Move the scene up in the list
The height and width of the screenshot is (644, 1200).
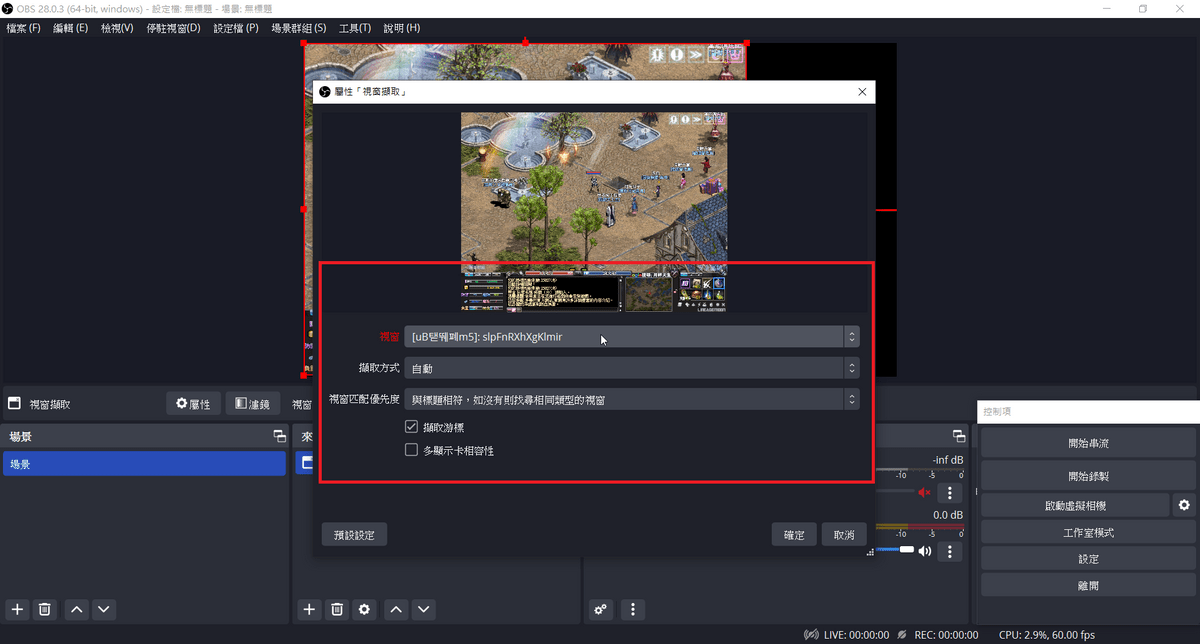[77, 609]
